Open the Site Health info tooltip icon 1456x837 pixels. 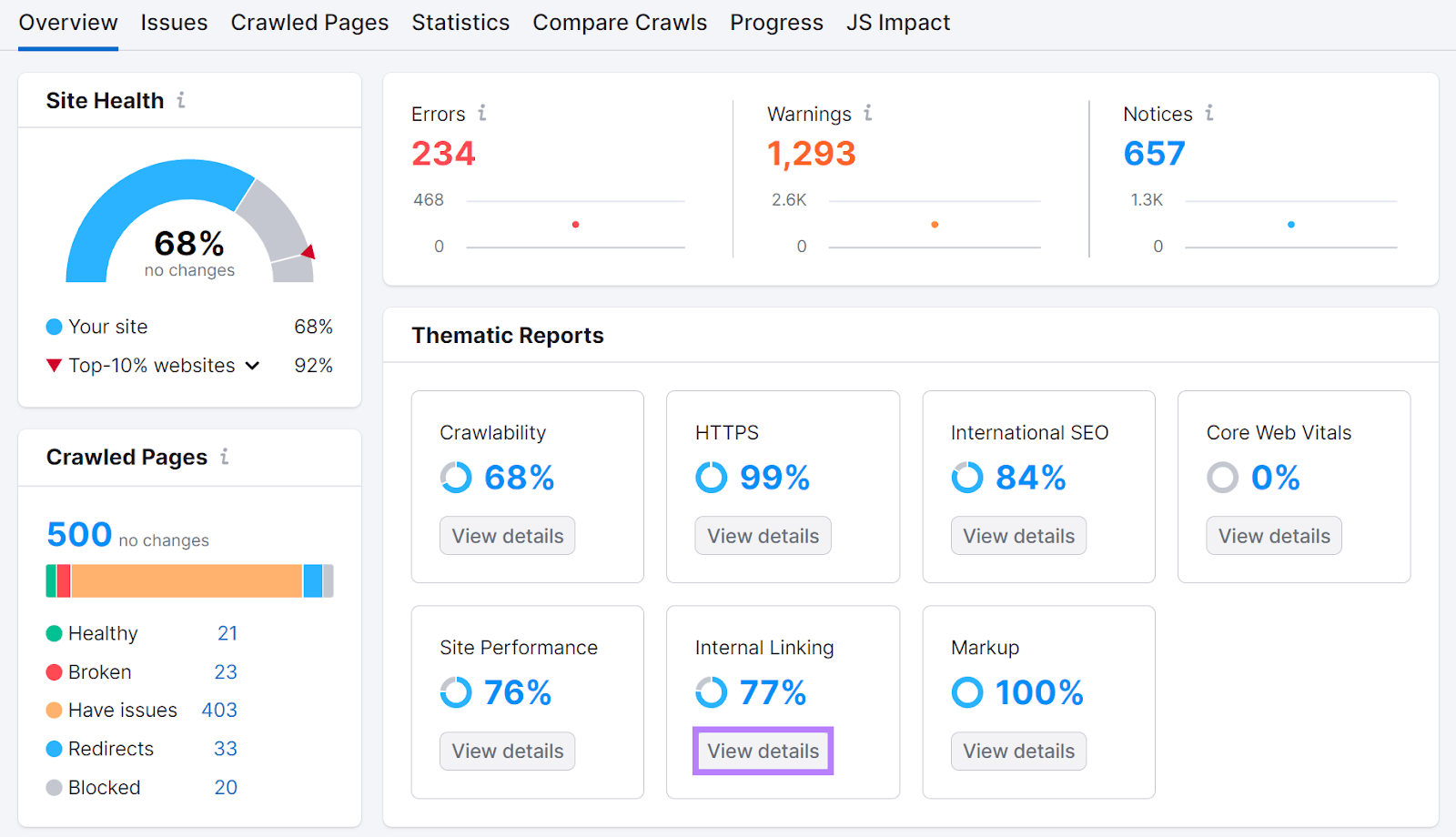click(x=181, y=101)
